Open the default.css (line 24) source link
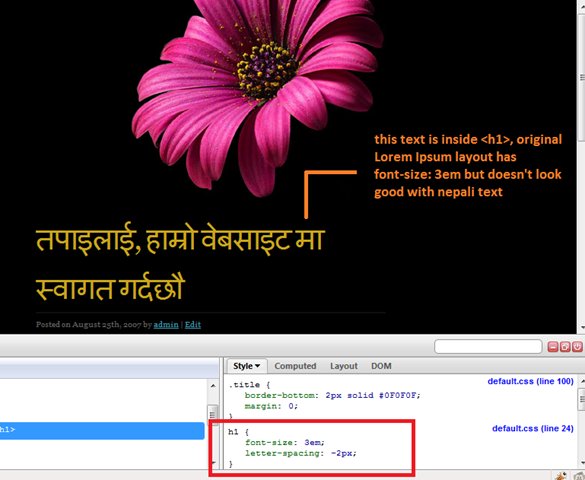 point(532,429)
